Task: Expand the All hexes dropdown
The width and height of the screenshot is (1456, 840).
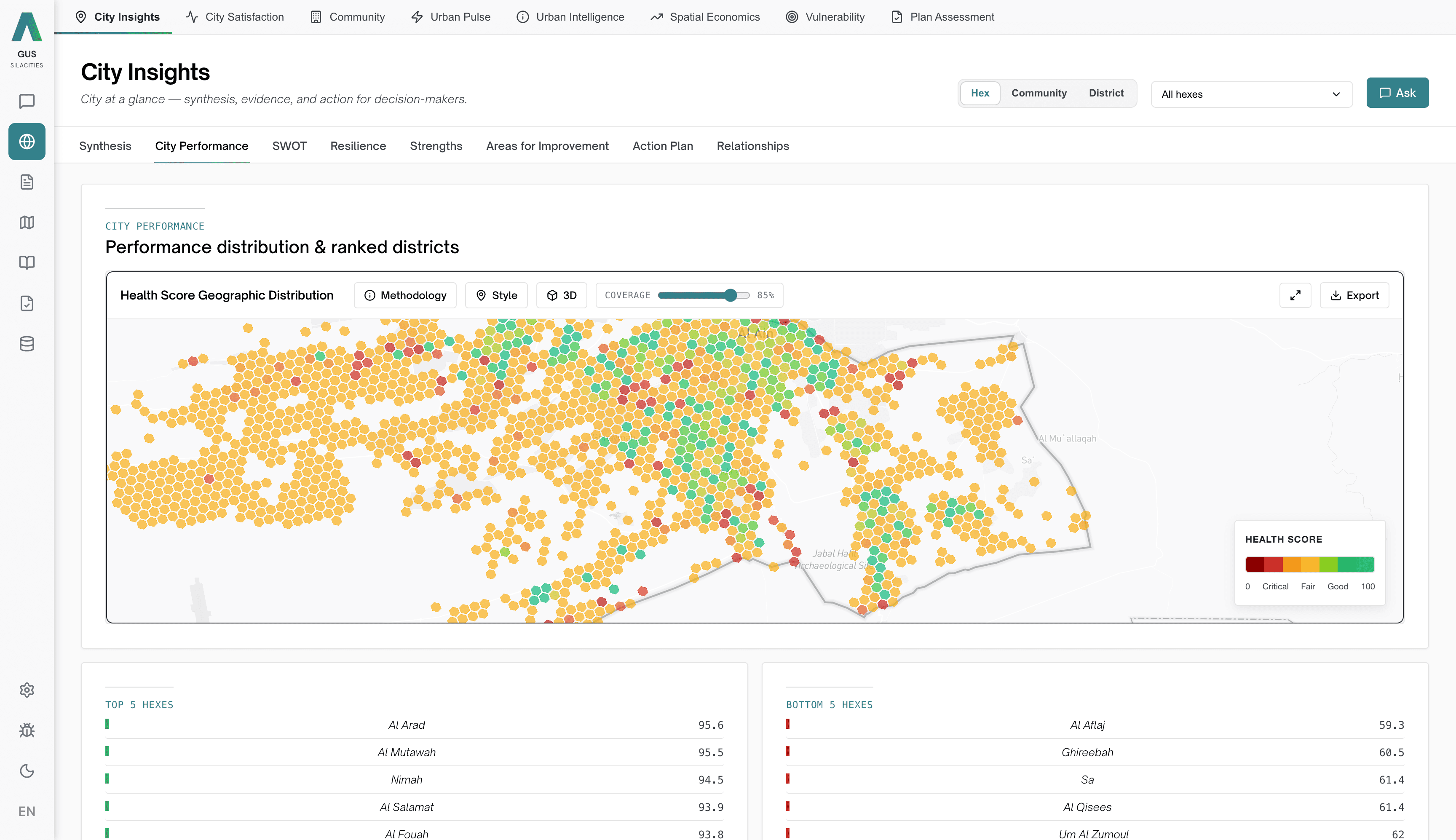Action: coord(1251,94)
